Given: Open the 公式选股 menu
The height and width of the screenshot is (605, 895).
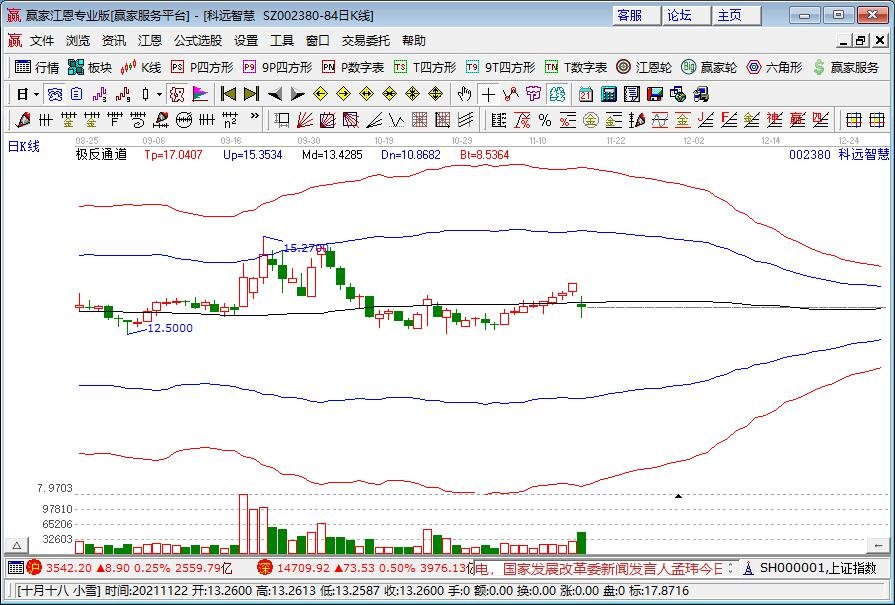Looking at the screenshot, I should pyautogui.click(x=197, y=41).
